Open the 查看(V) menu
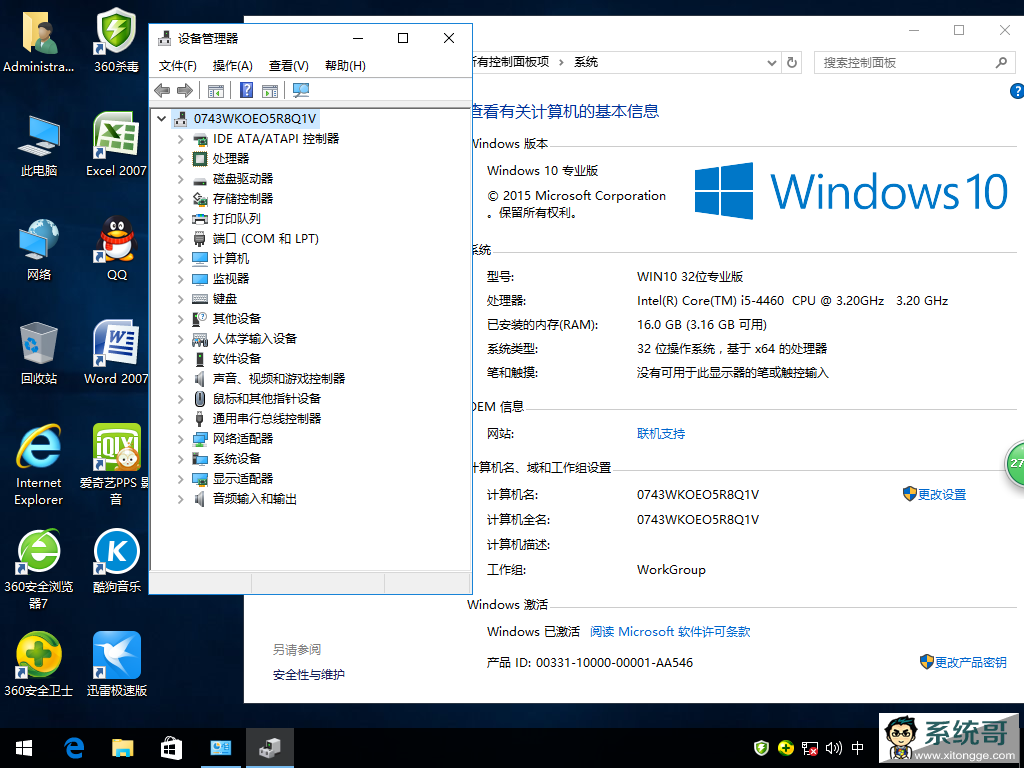The width and height of the screenshot is (1024, 768). [x=289, y=65]
